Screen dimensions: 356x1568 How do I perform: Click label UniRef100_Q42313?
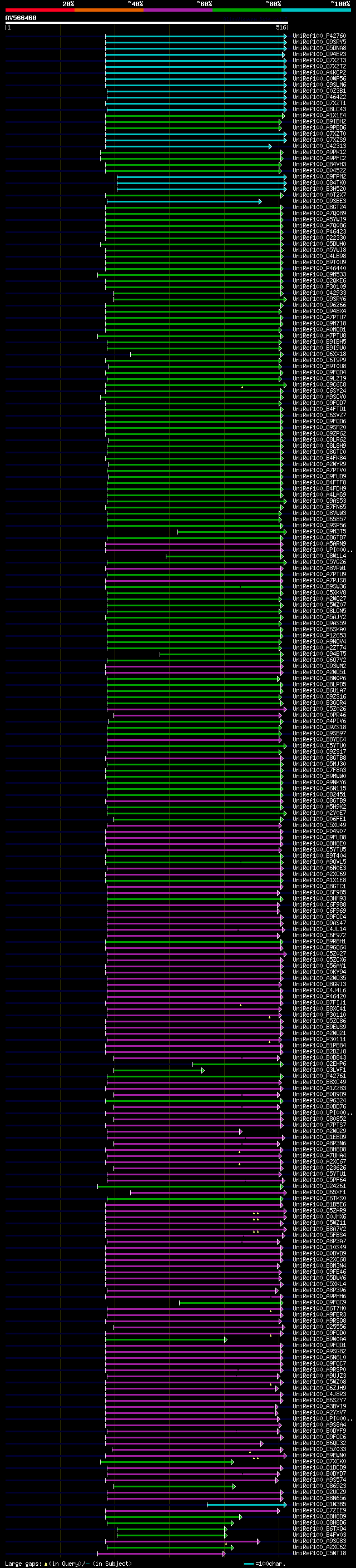coord(319,146)
